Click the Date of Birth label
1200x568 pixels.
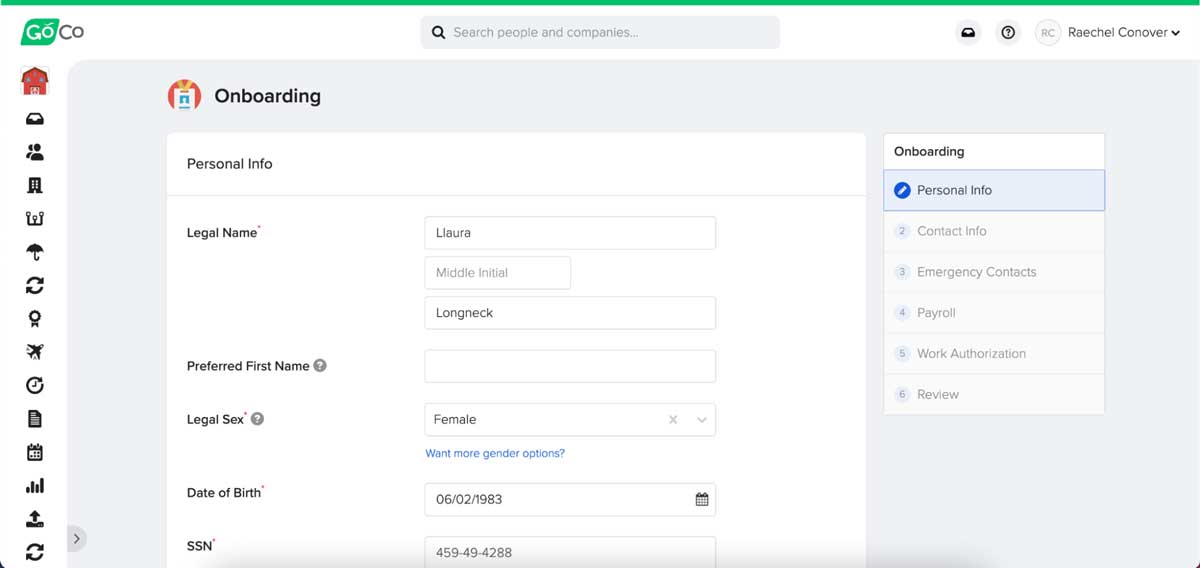click(224, 493)
